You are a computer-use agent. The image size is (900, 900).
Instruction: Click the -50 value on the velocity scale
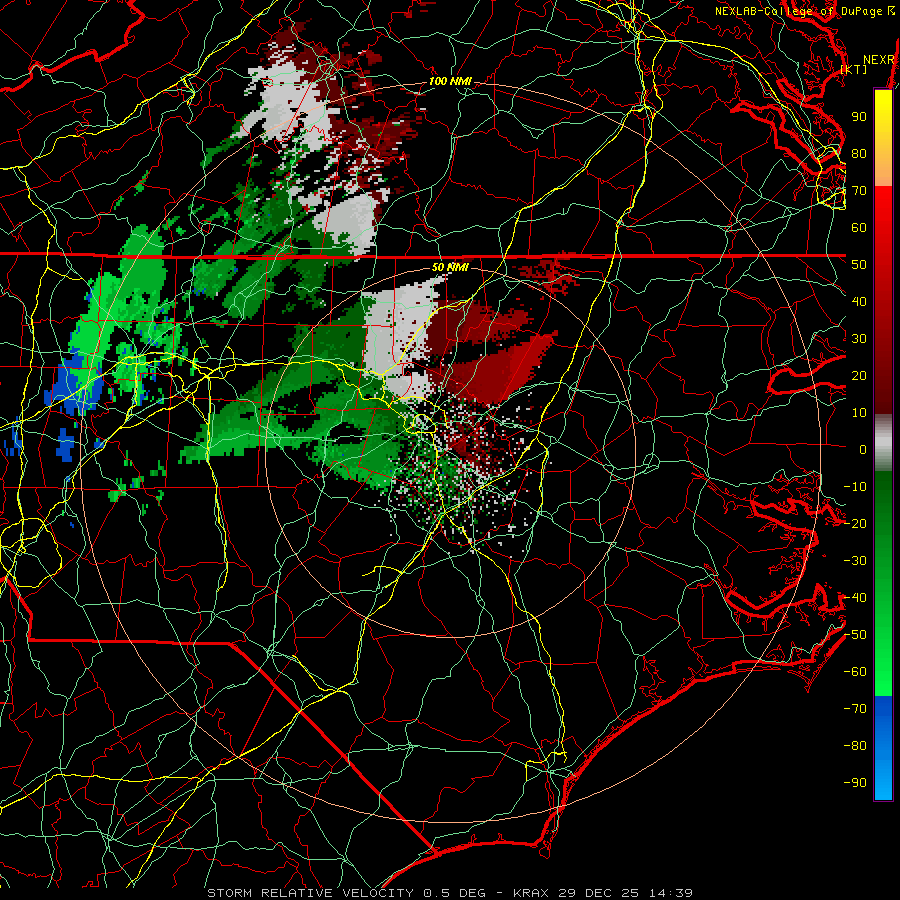click(855, 635)
